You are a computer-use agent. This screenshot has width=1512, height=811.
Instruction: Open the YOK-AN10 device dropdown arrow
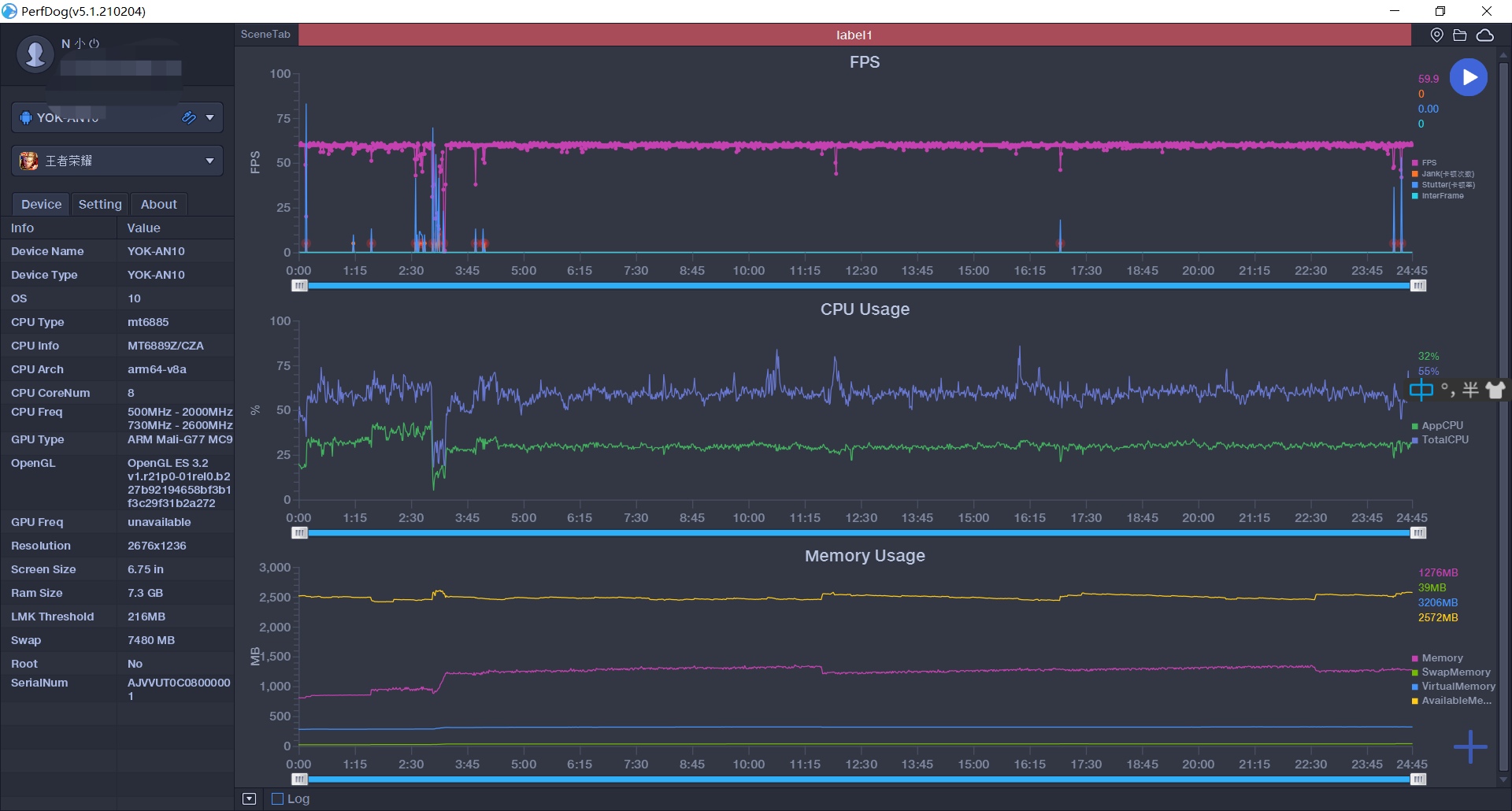click(x=209, y=117)
